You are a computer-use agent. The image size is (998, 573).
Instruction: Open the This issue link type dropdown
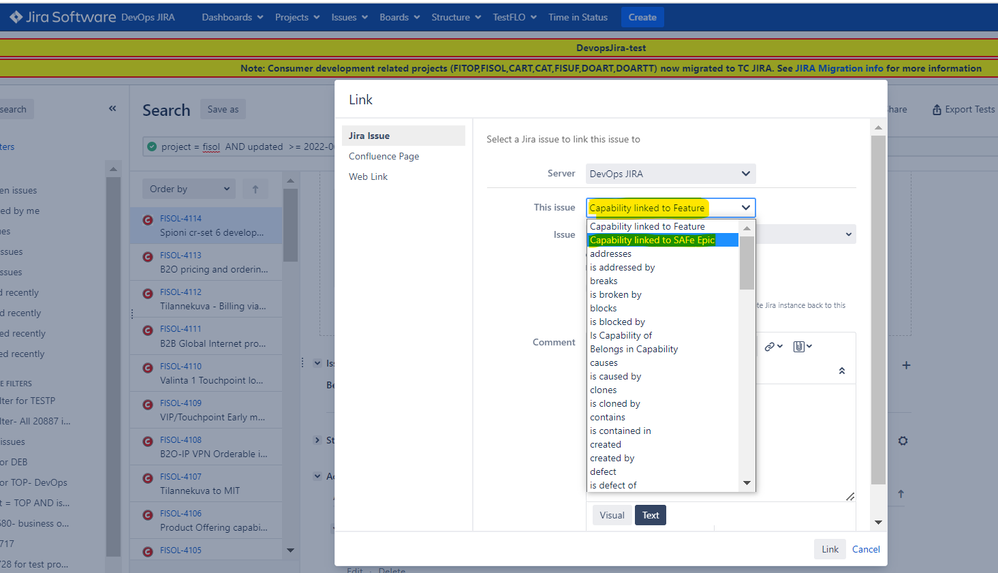coord(670,208)
